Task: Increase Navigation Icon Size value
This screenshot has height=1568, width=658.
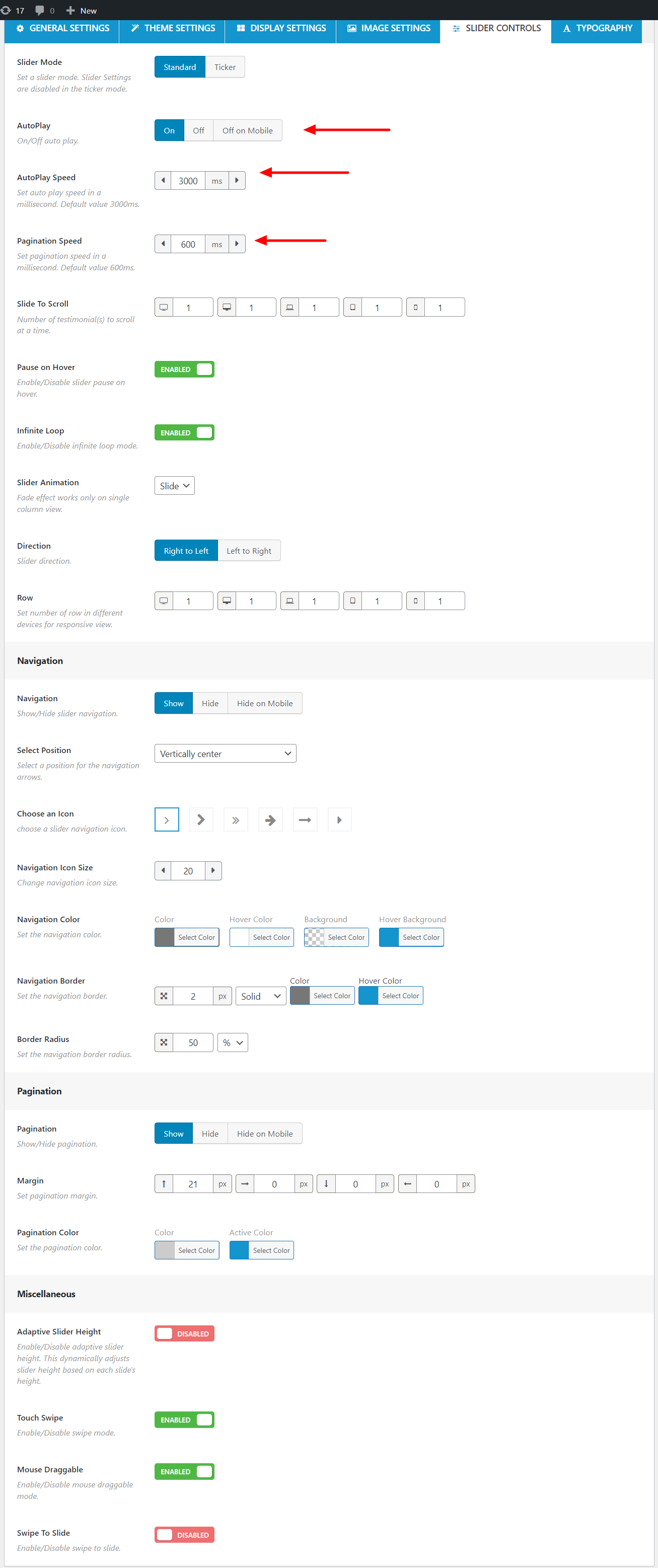Action: (x=213, y=870)
